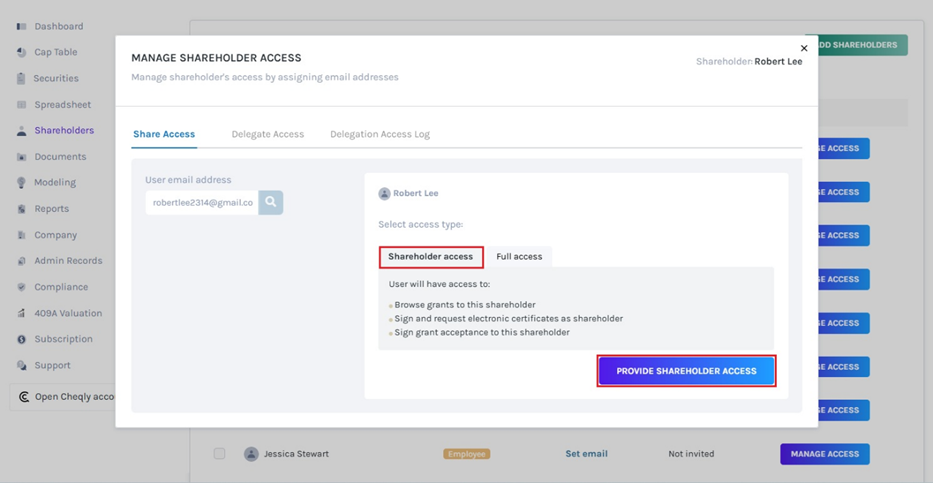The height and width of the screenshot is (483, 933).
Task: Click the Jessica Stewart name text
Action: point(296,454)
